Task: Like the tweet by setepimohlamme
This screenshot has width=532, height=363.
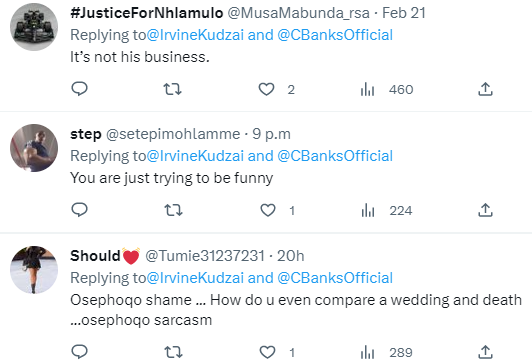Action: [268, 210]
